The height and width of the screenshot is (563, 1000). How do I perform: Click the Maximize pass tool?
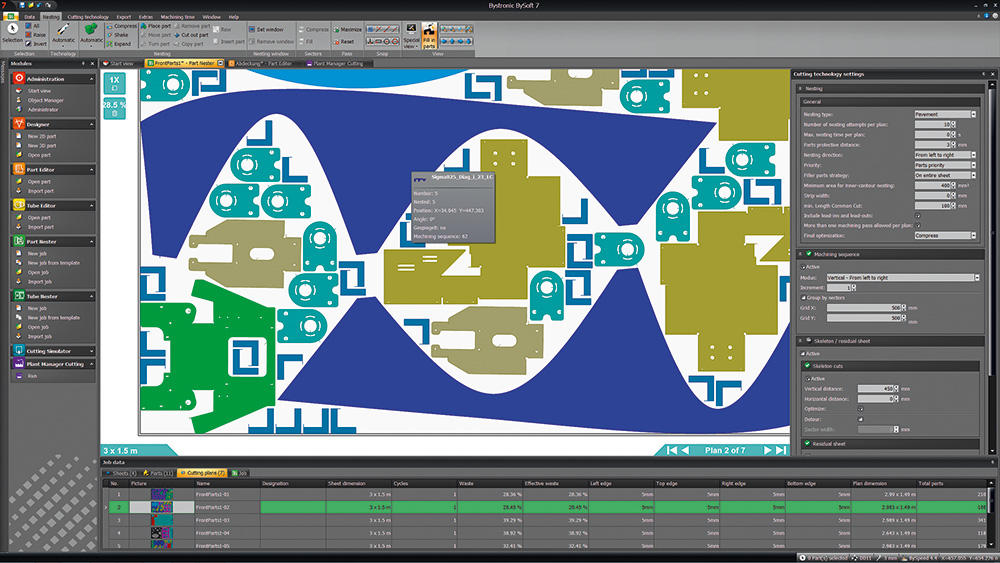(x=348, y=29)
